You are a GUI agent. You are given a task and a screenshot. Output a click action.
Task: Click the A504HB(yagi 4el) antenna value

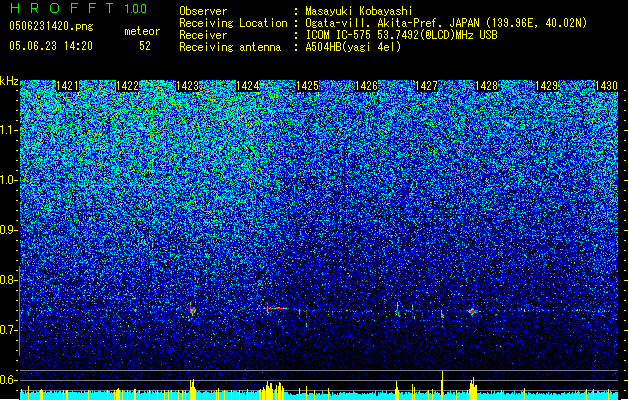(x=353, y=47)
